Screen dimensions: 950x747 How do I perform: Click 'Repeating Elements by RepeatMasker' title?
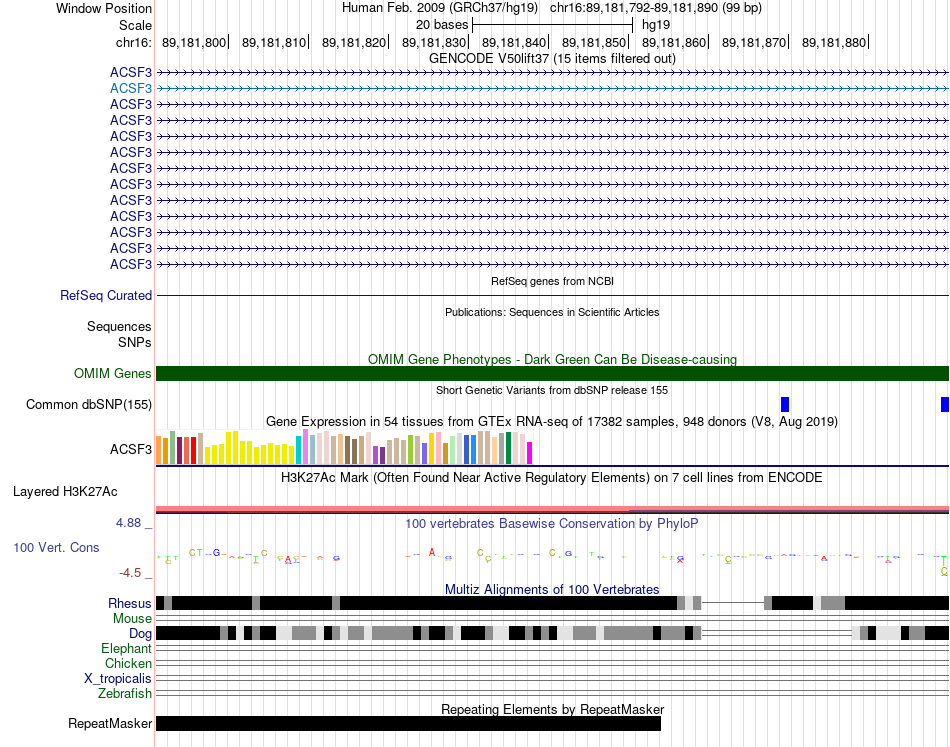[552, 709]
